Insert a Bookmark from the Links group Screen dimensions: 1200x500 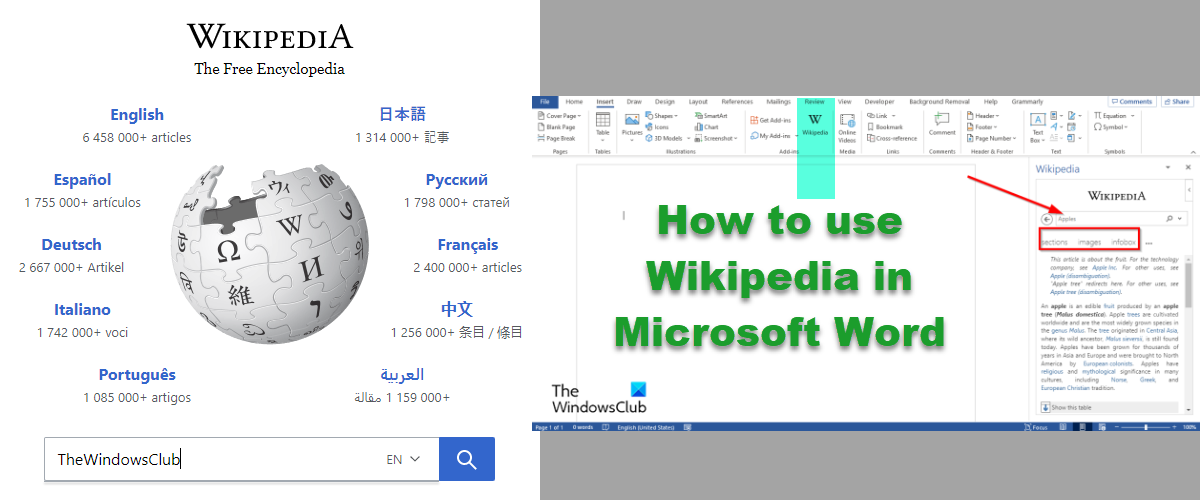point(885,127)
